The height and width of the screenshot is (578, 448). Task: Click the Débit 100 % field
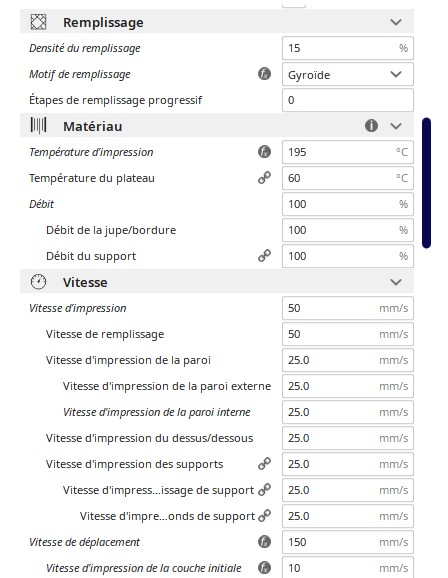coord(348,204)
